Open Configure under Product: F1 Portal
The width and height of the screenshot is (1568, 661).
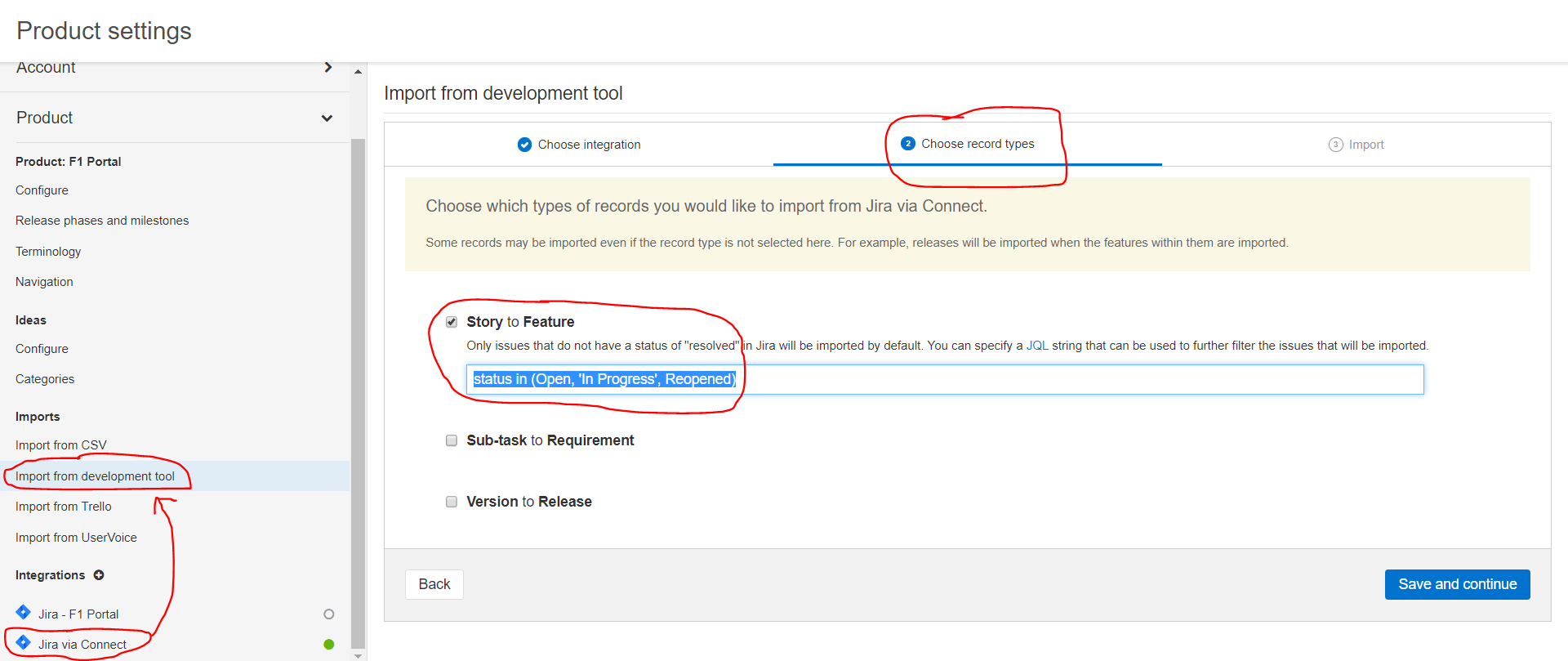click(42, 190)
